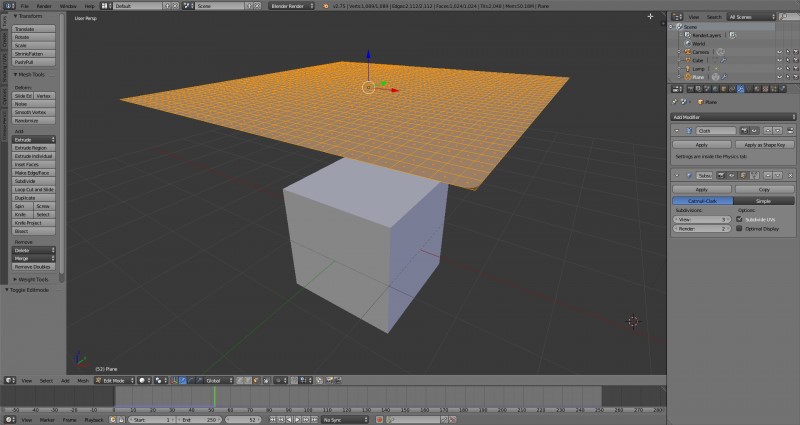This screenshot has height=425, width=800.
Task: Open the Window menu
Action: 68,6
